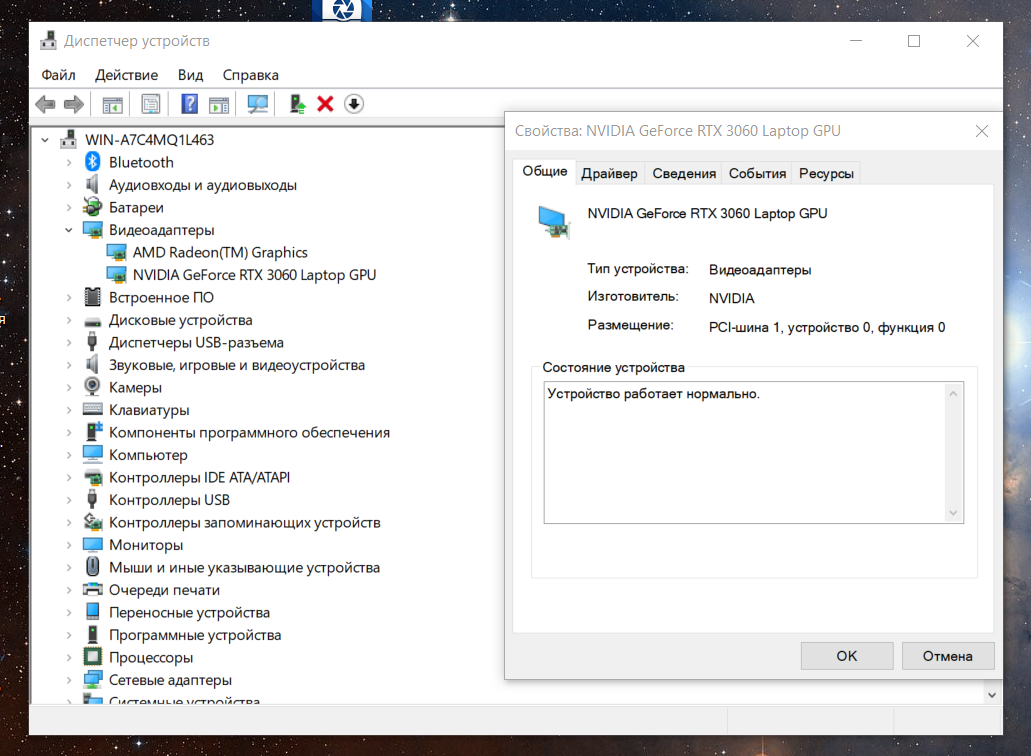Click the Update driver toolbar icon
Screen dimensions: 1031x756
coord(297,104)
